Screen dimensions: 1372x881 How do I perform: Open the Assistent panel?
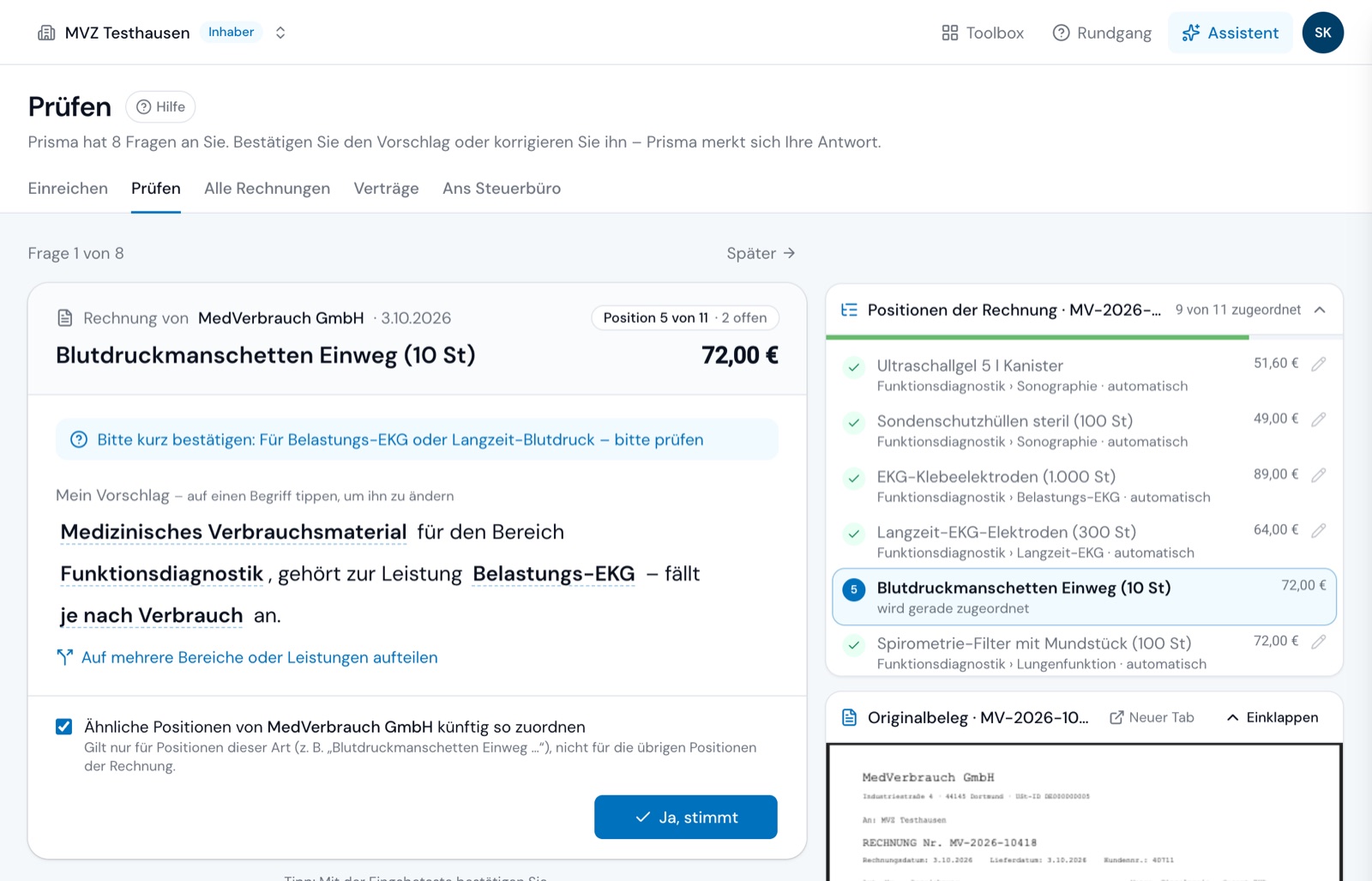pos(1231,33)
